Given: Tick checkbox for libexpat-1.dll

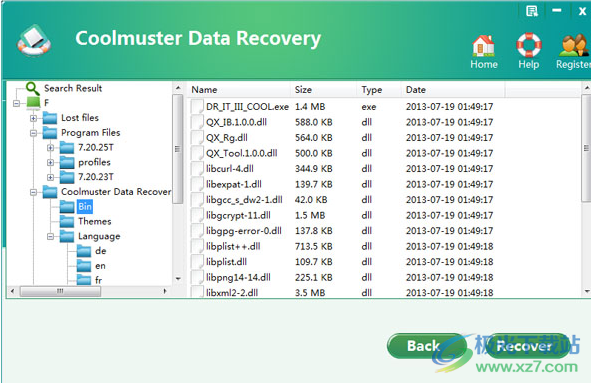Looking at the screenshot, I should point(197,184).
